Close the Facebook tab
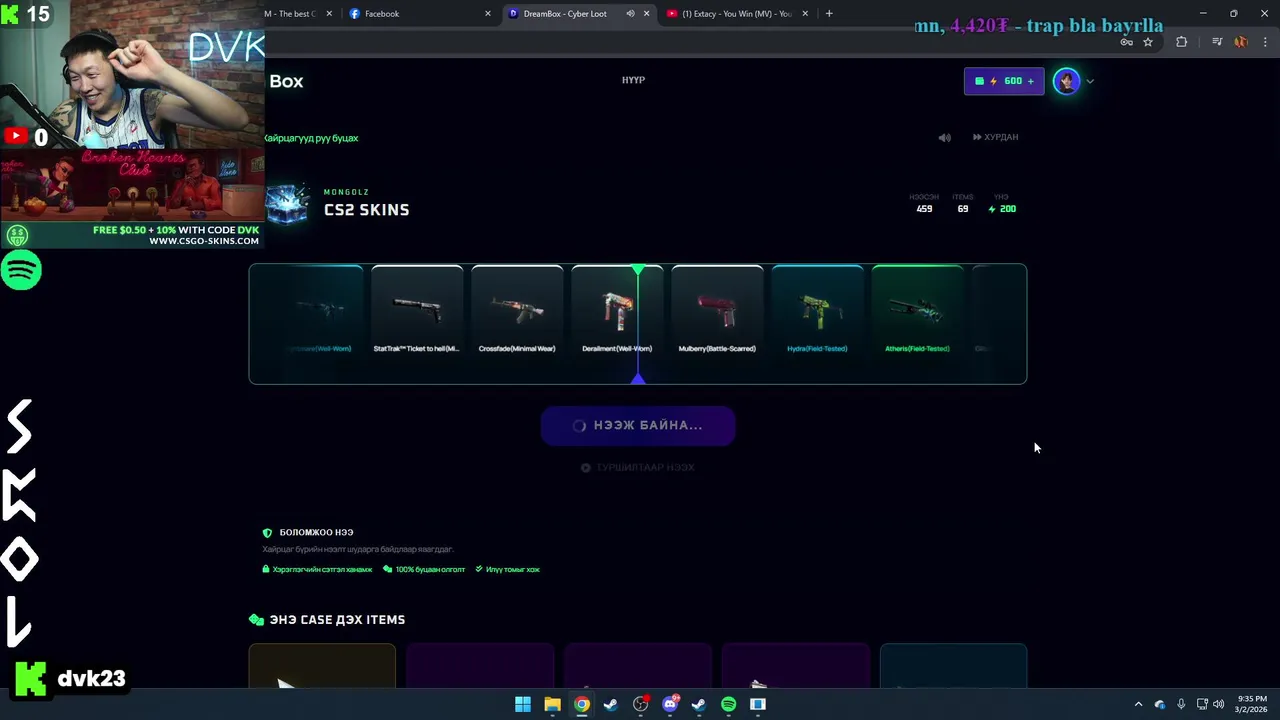This screenshot has width=1280, height=720. [x=488, y=14]
